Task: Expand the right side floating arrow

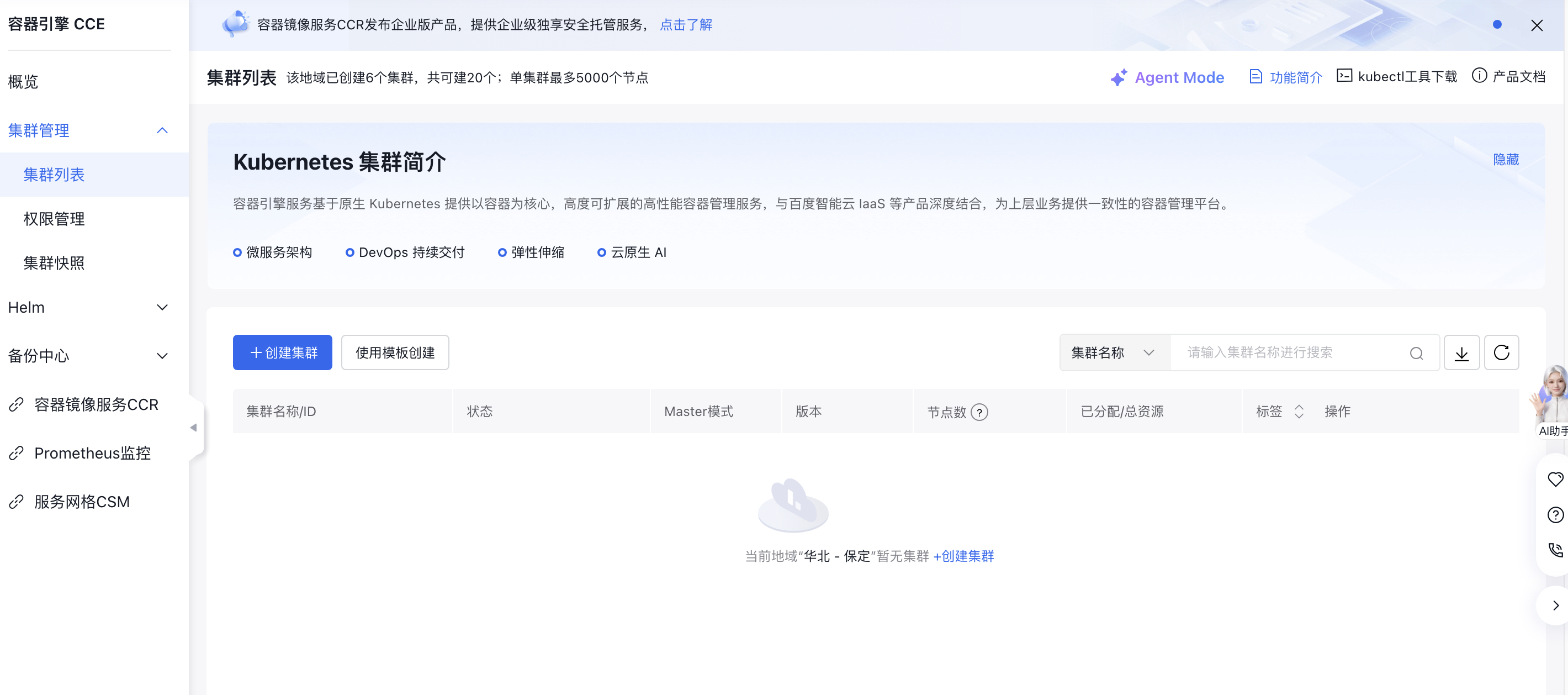Action: pyautogui.click(x=1555, y=606)
